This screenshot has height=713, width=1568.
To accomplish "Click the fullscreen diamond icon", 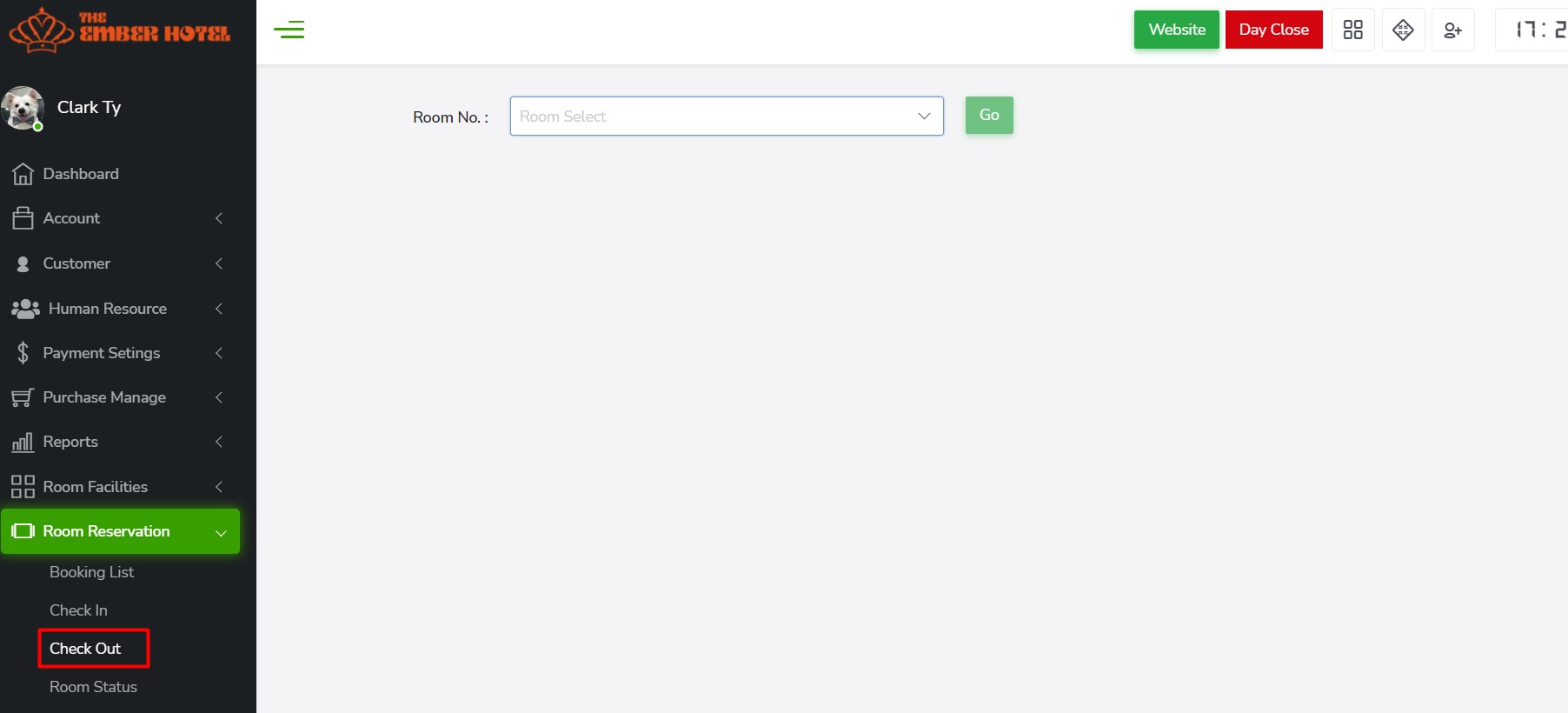I will tap(1403, 30).
